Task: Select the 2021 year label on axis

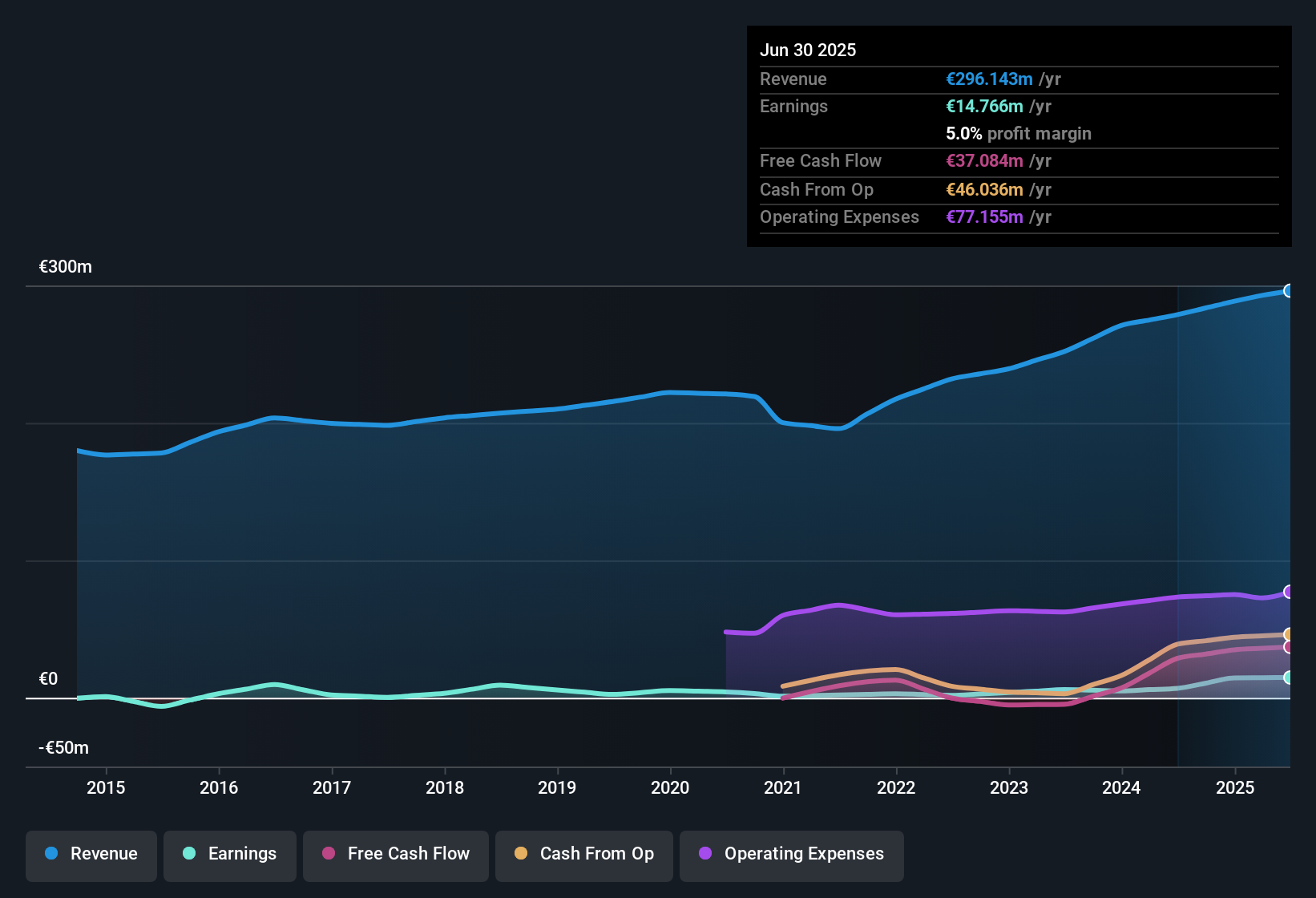Action: pos(784,787)
